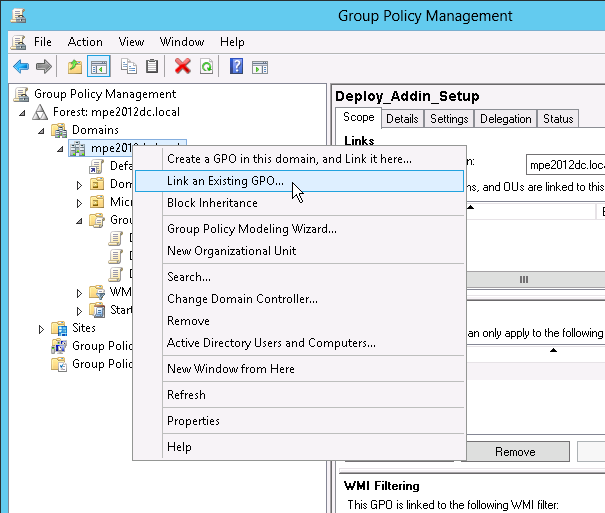Click the blue Help question mark icon
The height and width of the screenshot is (513, 605).
pyautogui.click(x=237, y=67)
